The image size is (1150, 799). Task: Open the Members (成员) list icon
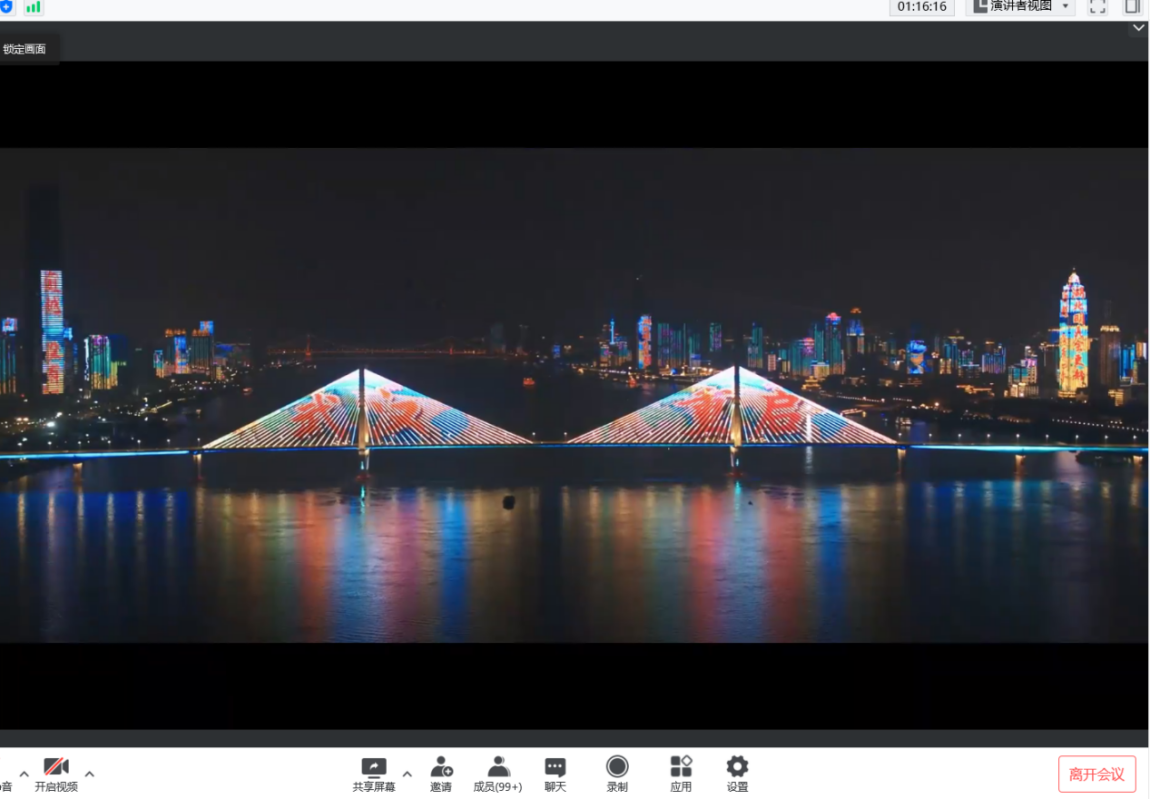[x=498, y=767]
